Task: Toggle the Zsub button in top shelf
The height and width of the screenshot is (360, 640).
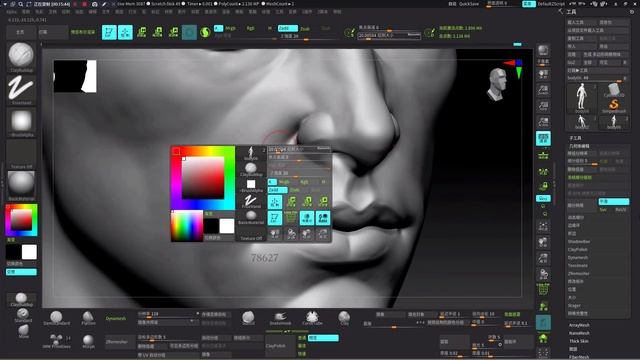Action: point(305,29)
